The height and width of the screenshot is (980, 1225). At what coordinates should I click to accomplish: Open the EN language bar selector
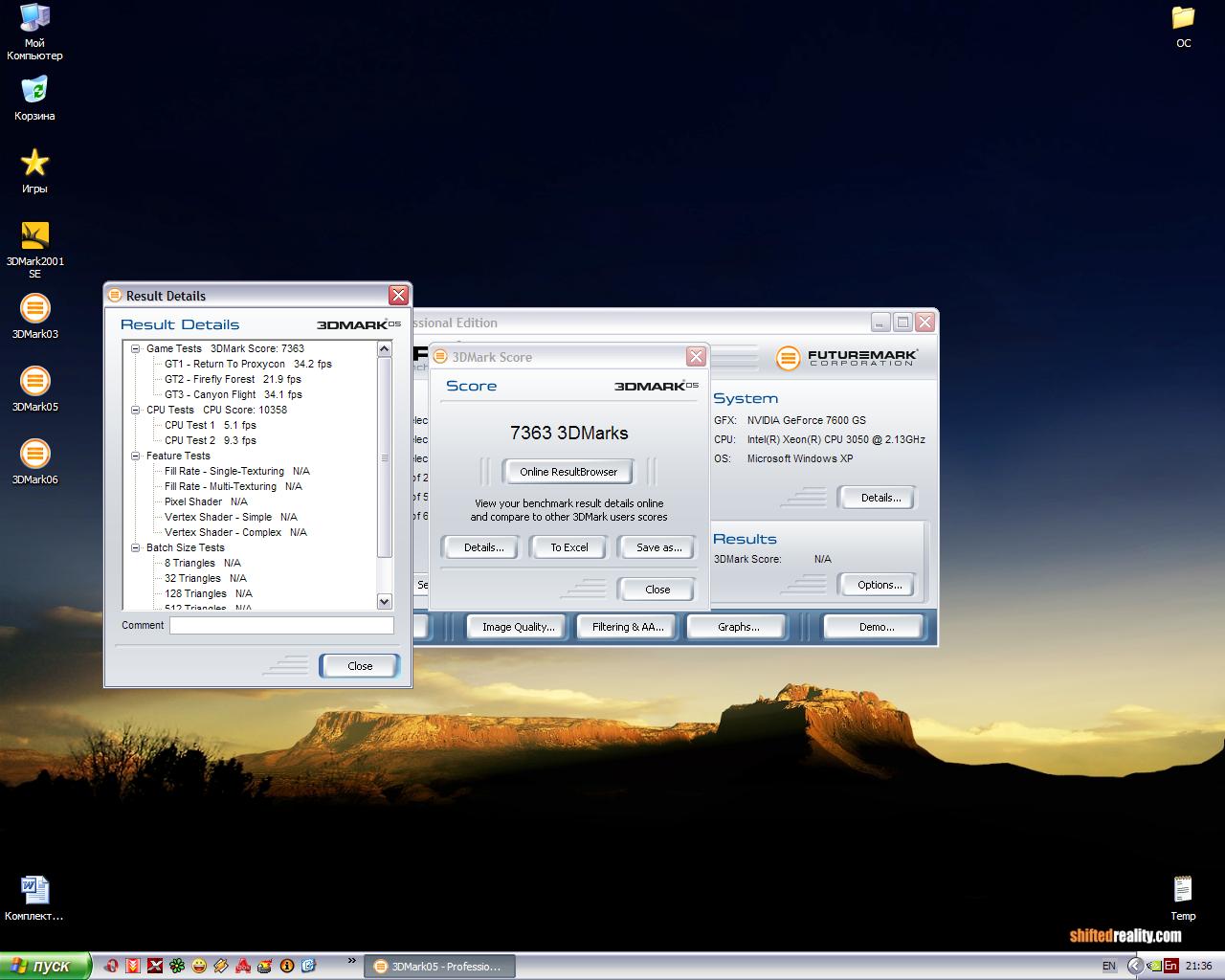(x=1108, y=966)
